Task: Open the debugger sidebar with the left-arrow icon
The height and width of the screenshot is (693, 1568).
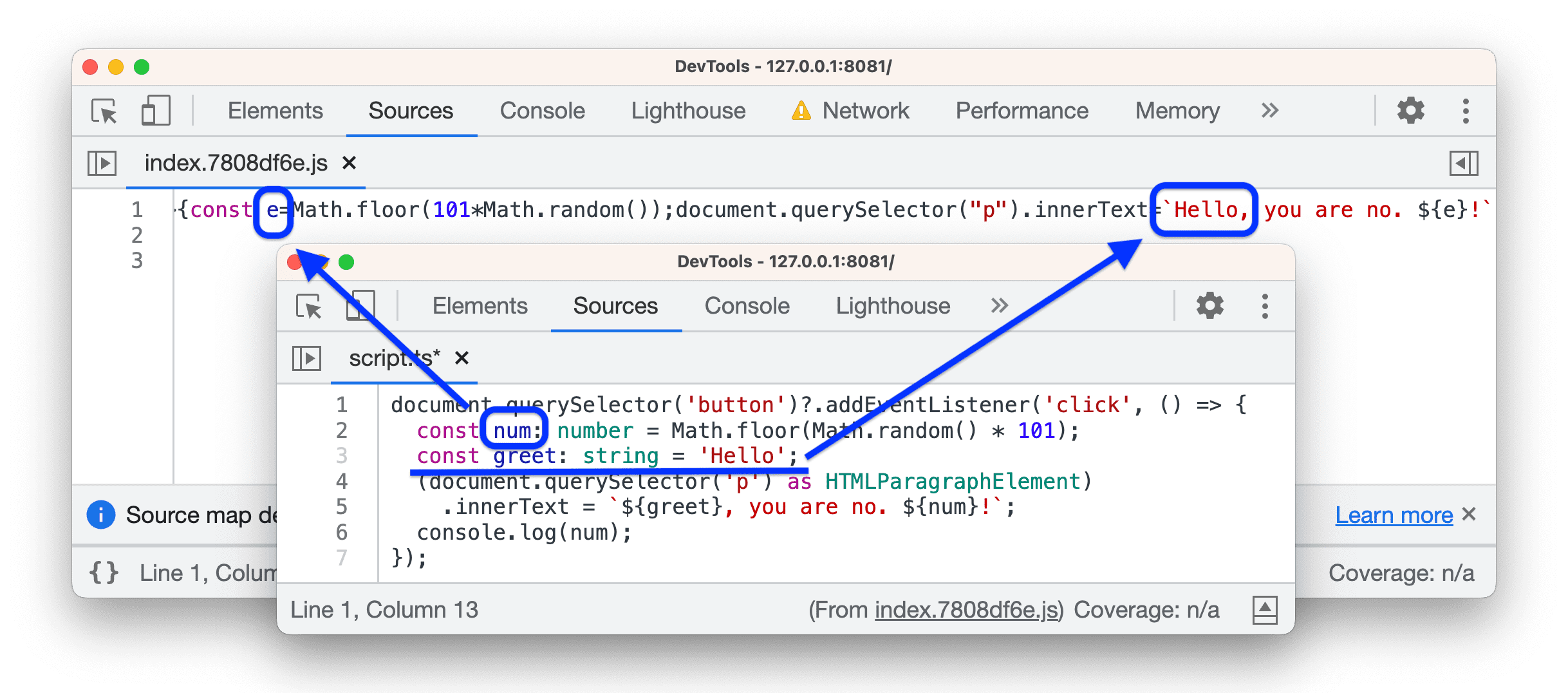Action: coord(1464,163)
